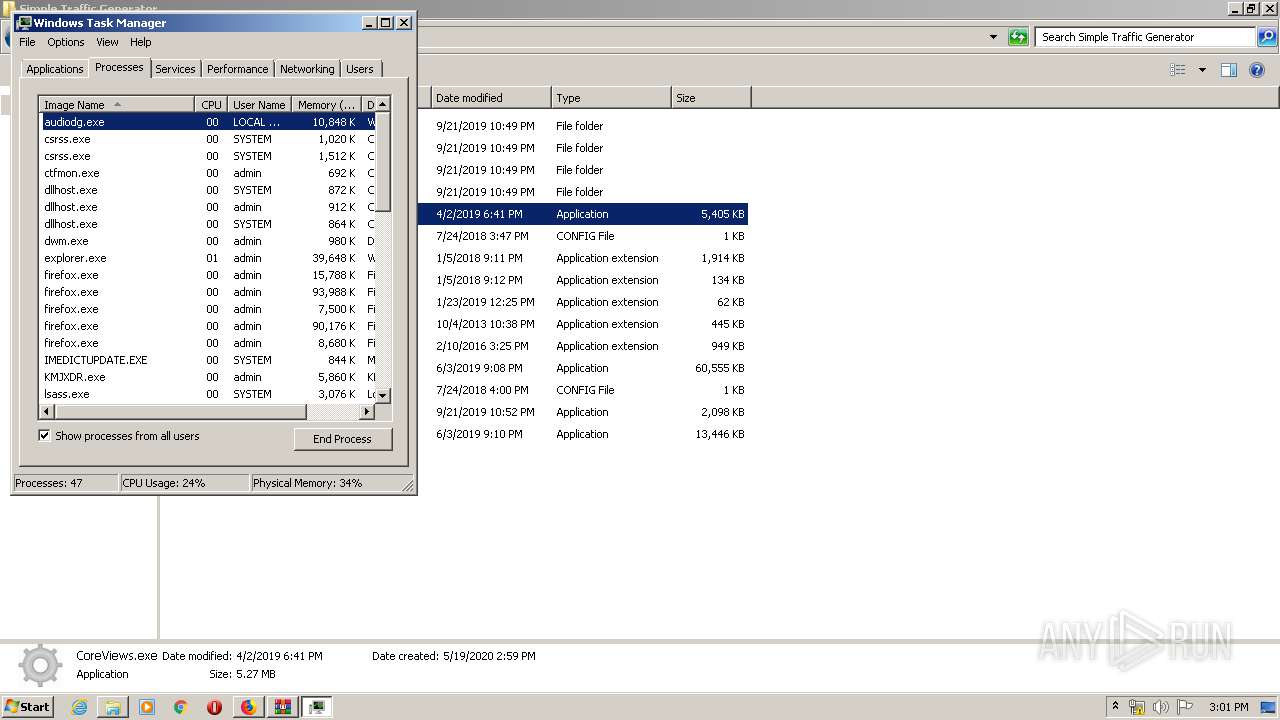Click the process list scroll right arrow
The width and height of the screenshot is (1280, 720).
(368, 411)
